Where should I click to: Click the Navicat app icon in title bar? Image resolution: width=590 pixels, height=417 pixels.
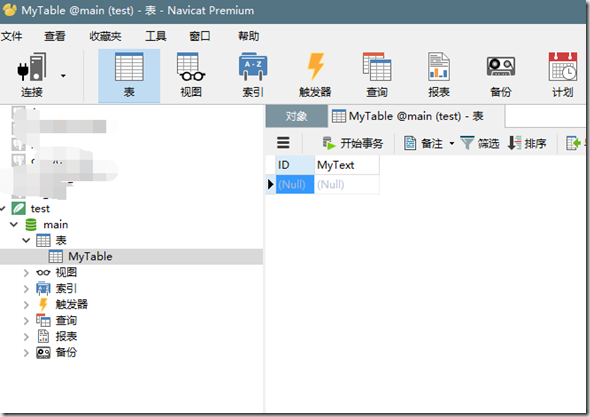(x=9, y=10)
